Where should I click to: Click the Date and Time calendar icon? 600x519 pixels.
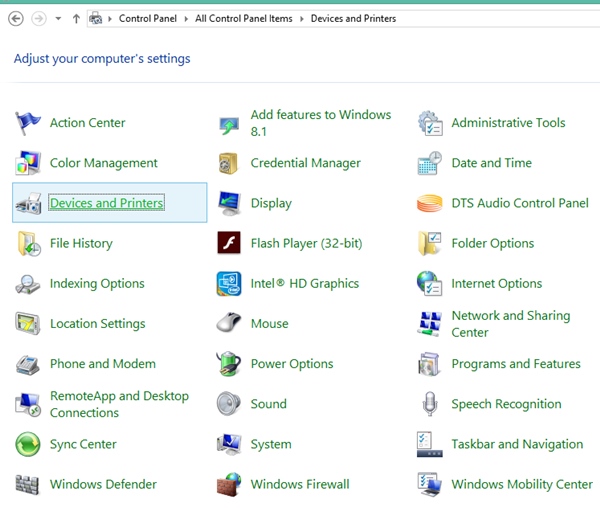click(429, 163)
